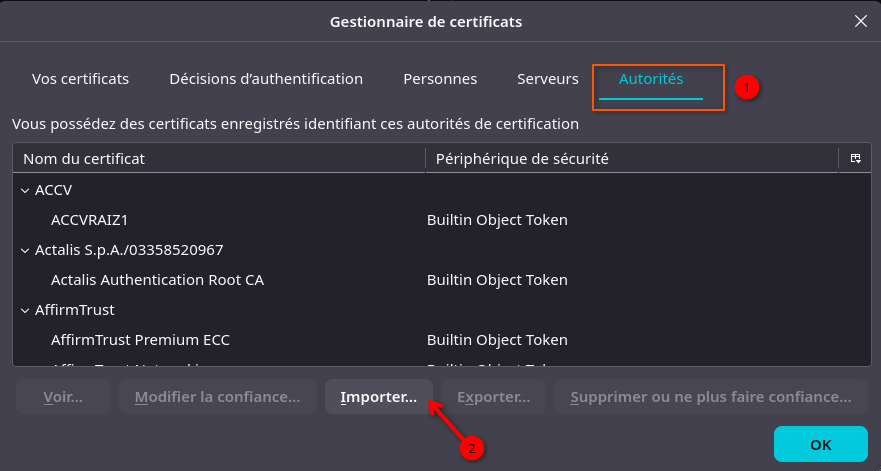Click Supprimer ou ne plus faire confiance…
This screenshot has width=881, height=471.
tap(710, 397)
